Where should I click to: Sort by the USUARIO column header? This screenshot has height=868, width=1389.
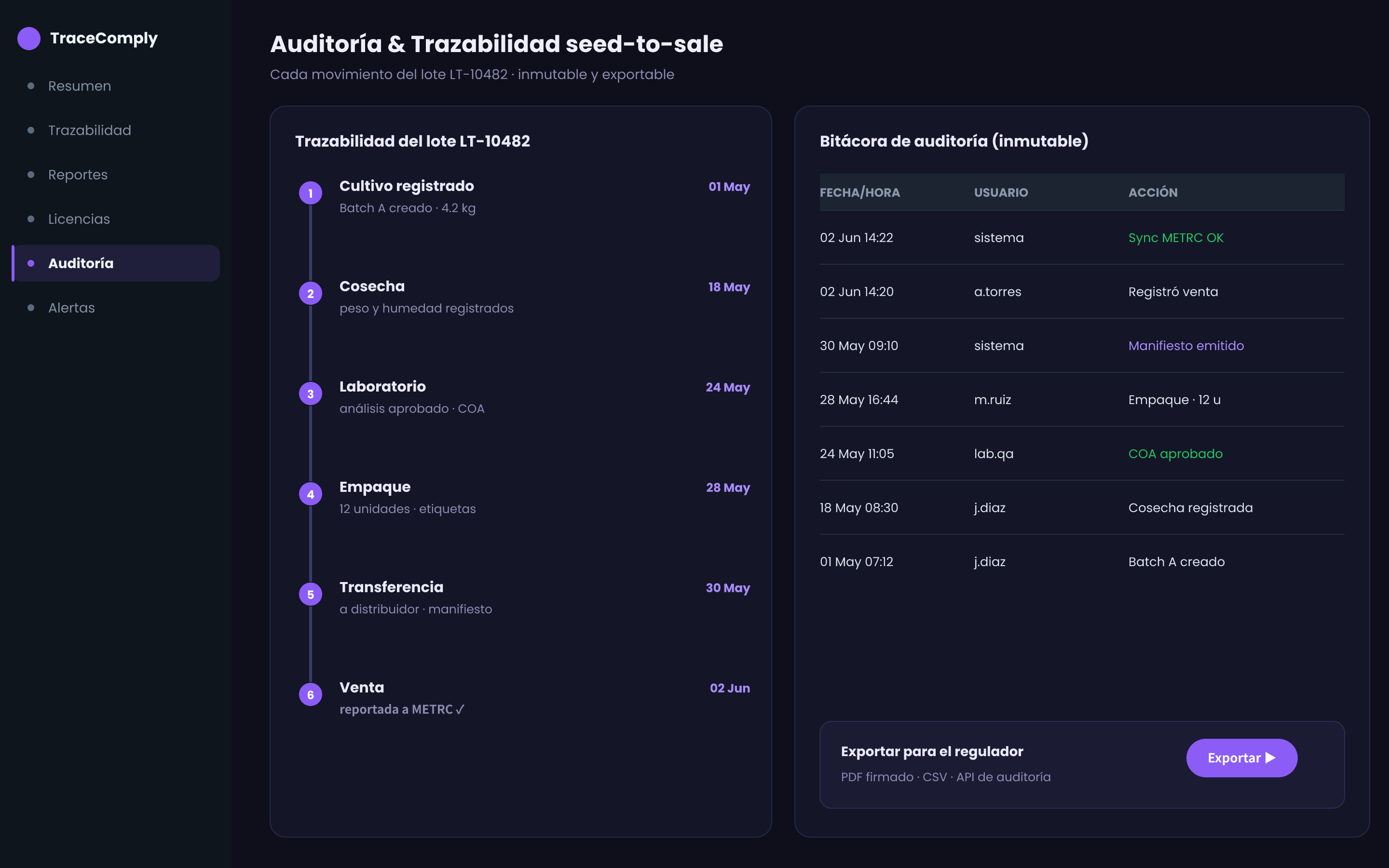[1000, 192]
